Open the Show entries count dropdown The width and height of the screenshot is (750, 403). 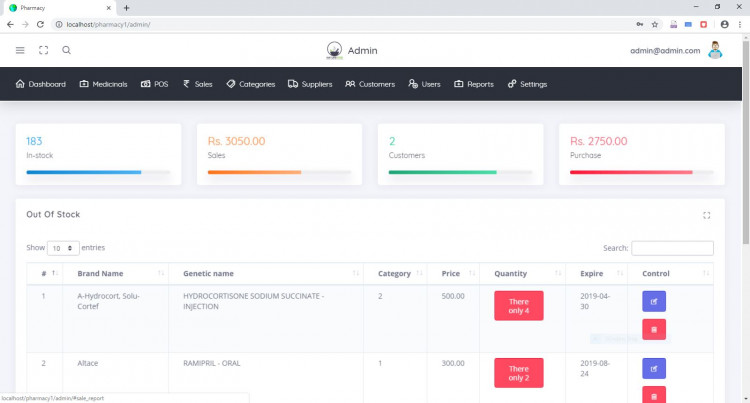[x=63, y=248]
